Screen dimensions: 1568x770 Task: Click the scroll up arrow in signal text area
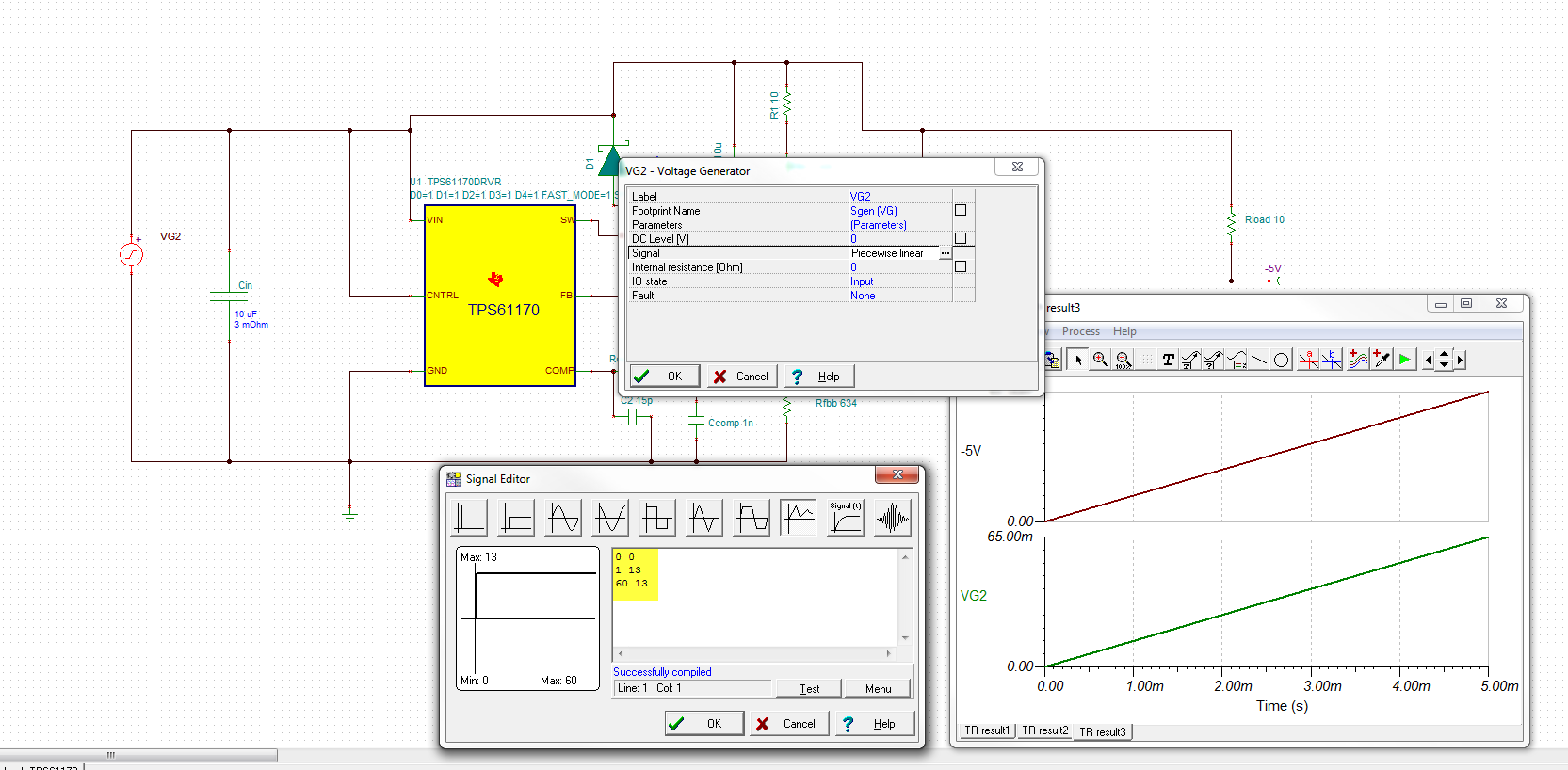pyautogui.click(x=905, y=557)
